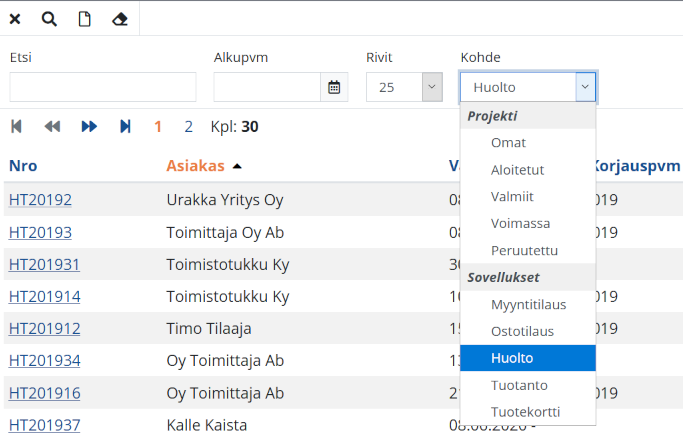Click the Etsi search input field

[x=102, y=87]
